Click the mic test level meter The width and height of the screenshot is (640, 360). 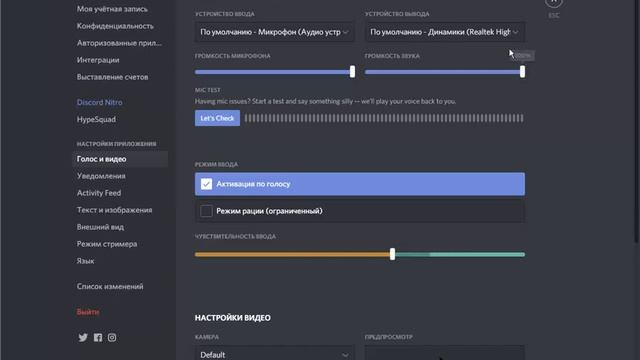tap(384, 118)
